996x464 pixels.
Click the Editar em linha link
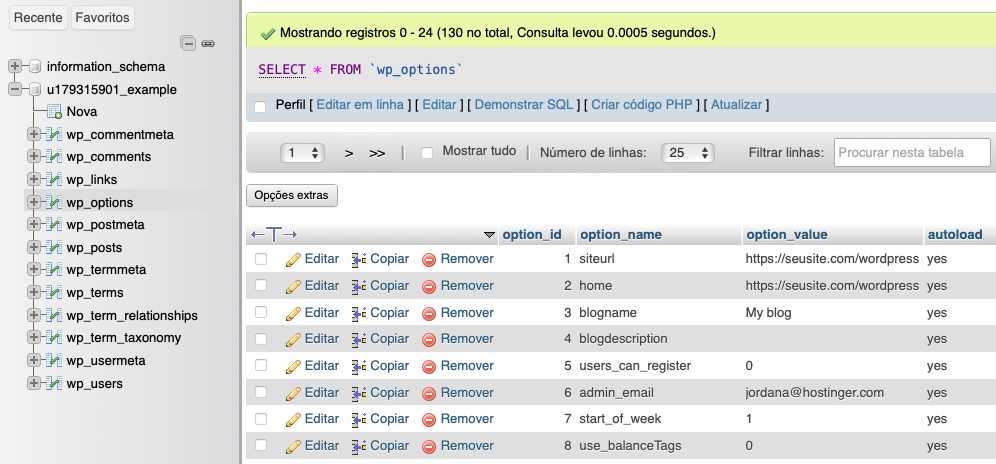tap(360, 105)
